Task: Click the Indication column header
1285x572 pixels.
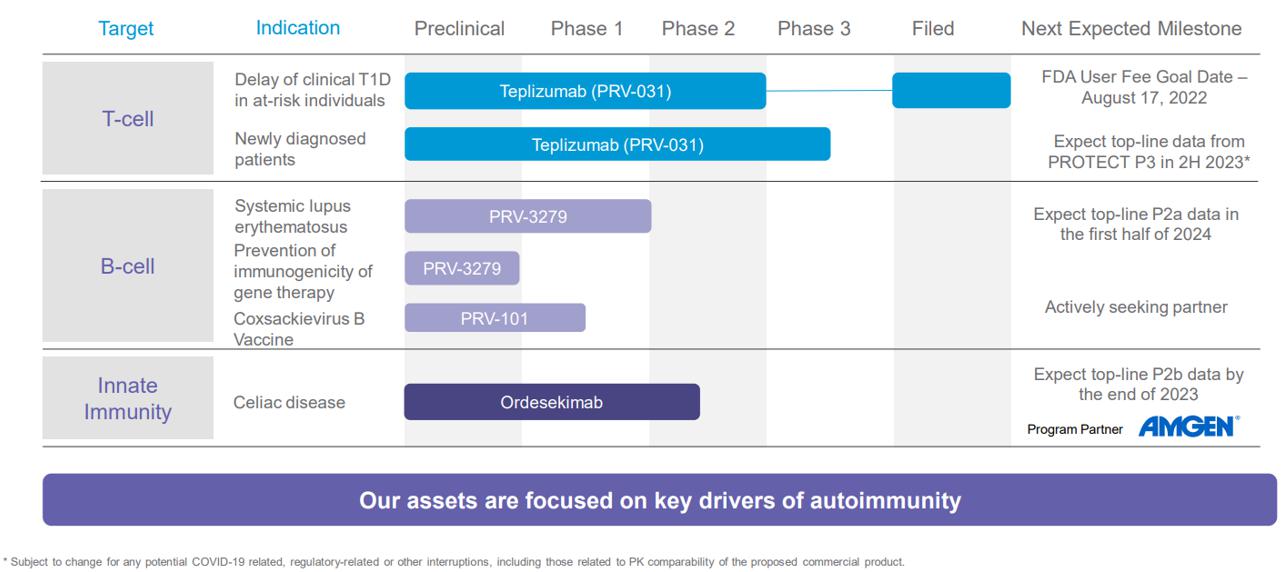Action: tap(298, 28)
